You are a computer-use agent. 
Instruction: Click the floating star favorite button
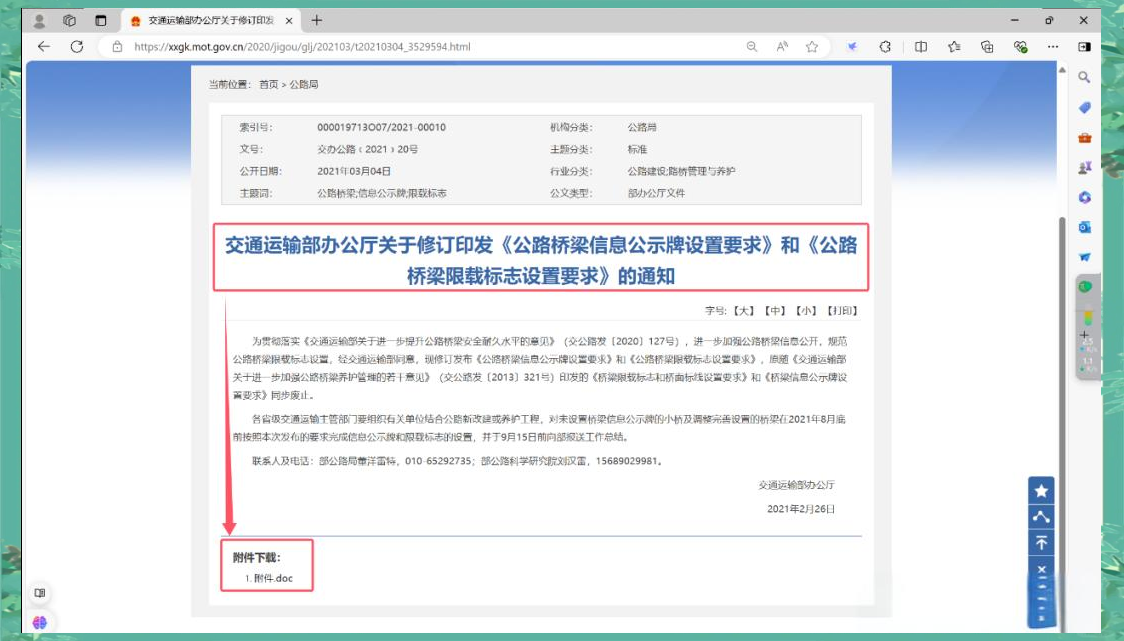[1041, 490]
